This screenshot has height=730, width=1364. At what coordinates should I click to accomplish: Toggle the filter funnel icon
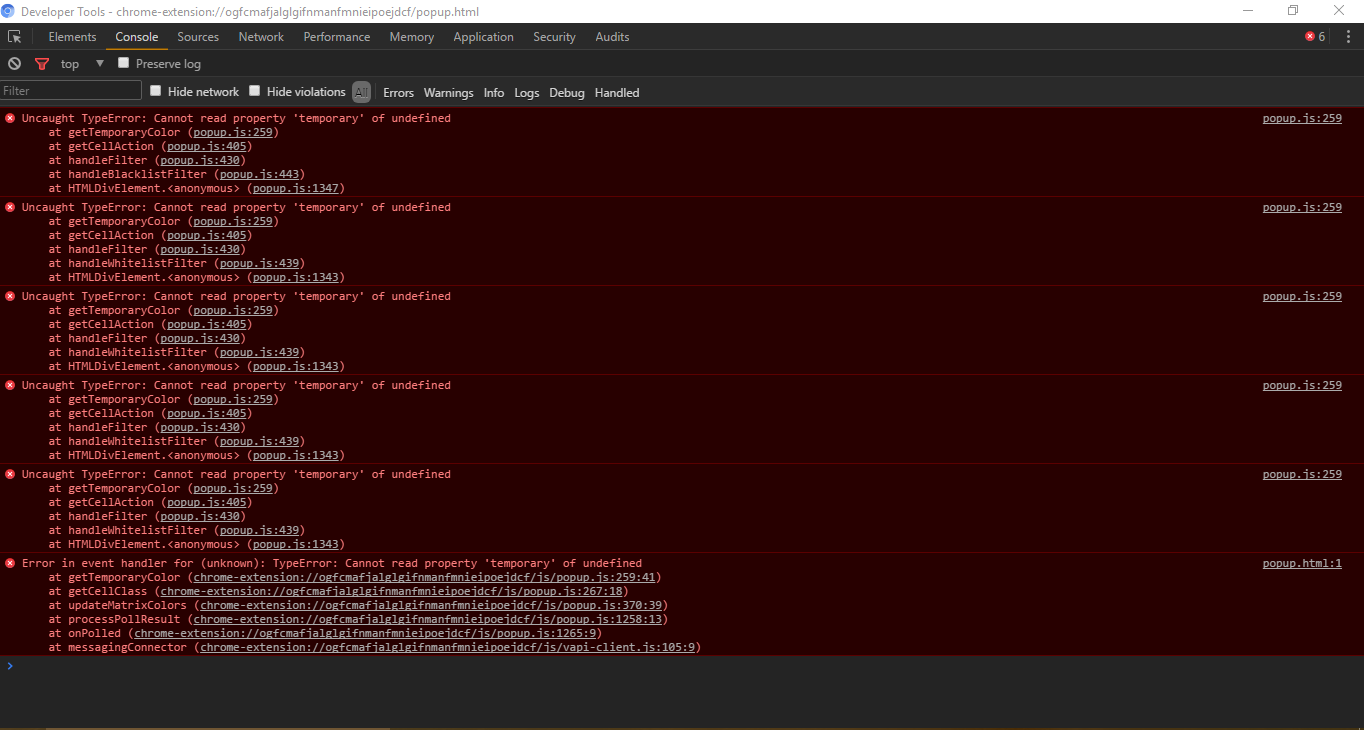(41, 63)
